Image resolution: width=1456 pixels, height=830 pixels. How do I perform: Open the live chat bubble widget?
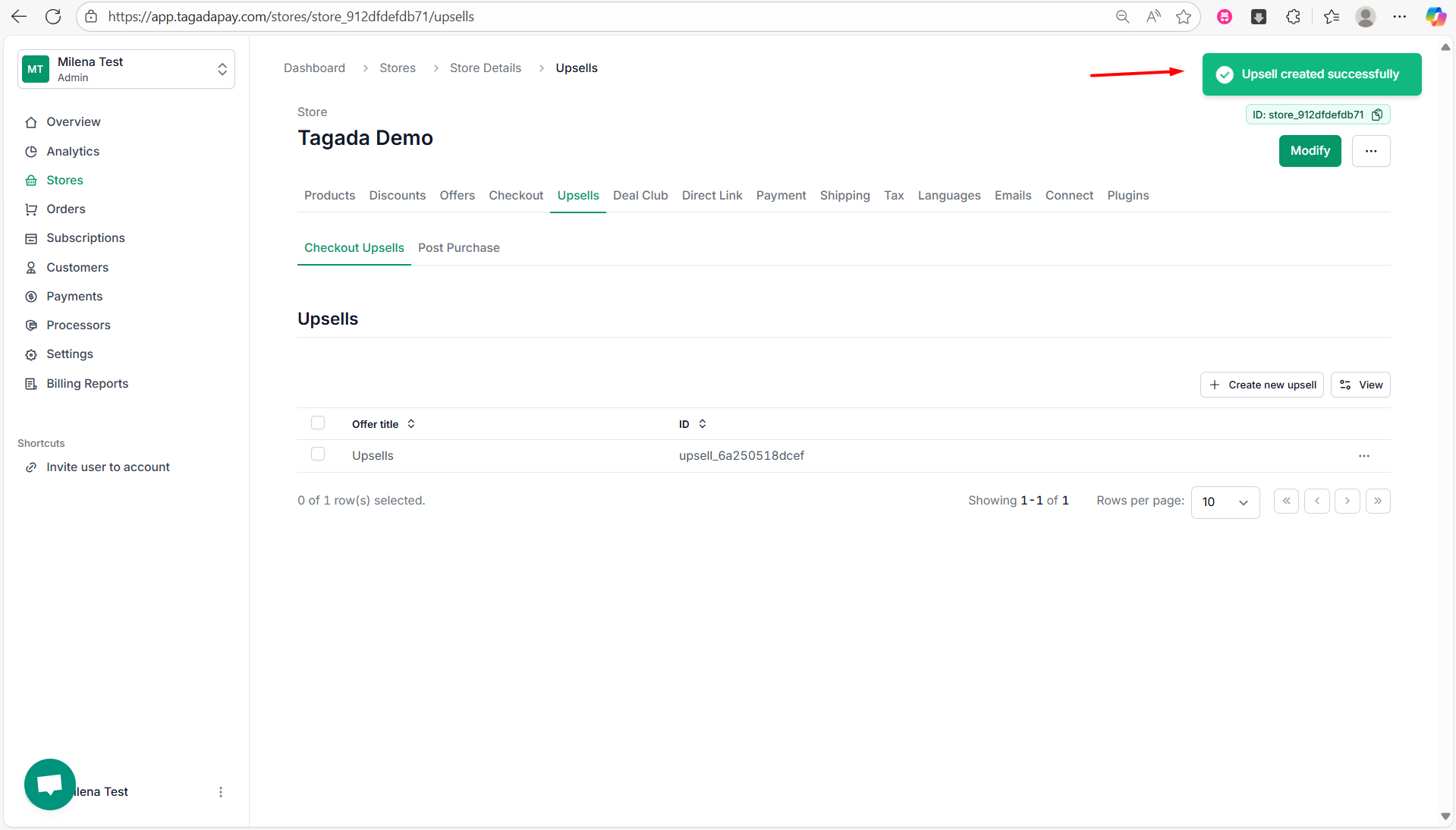pyautogui.click(x=50, y=784)
